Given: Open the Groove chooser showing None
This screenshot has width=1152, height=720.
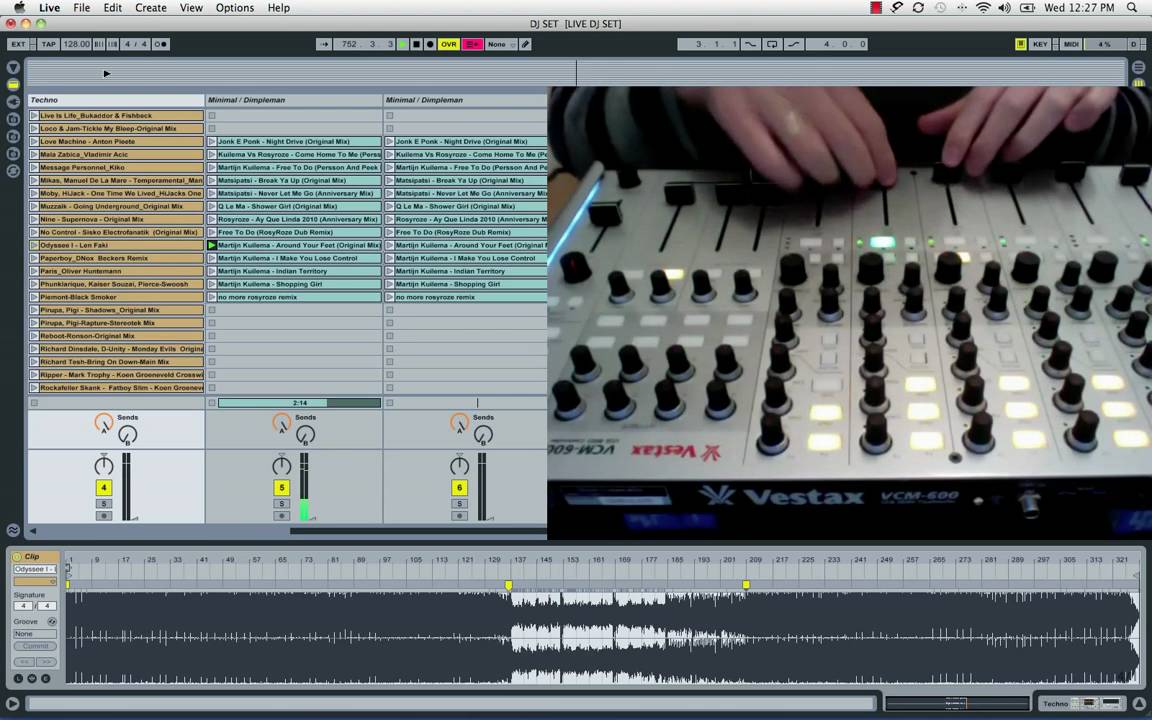Looking at the screenshot, I should pos(35,633).
